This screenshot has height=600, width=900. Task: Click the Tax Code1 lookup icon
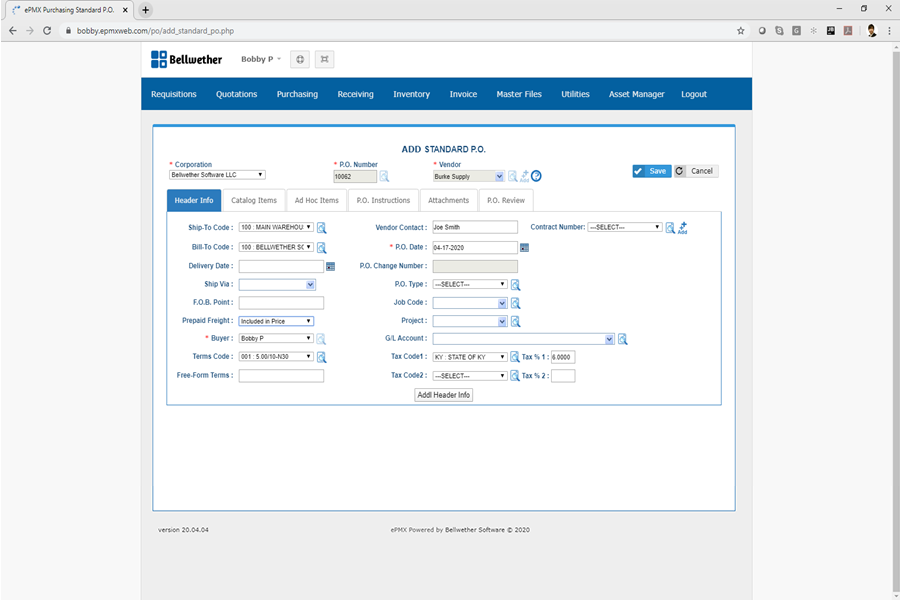516,357
